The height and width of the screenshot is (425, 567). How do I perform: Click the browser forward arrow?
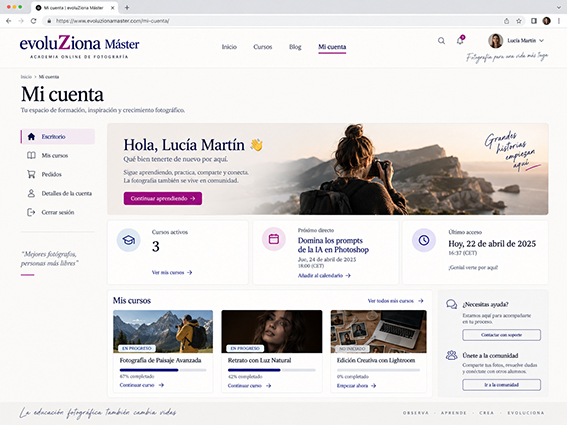pyautogui.click(x=21, y=21)
